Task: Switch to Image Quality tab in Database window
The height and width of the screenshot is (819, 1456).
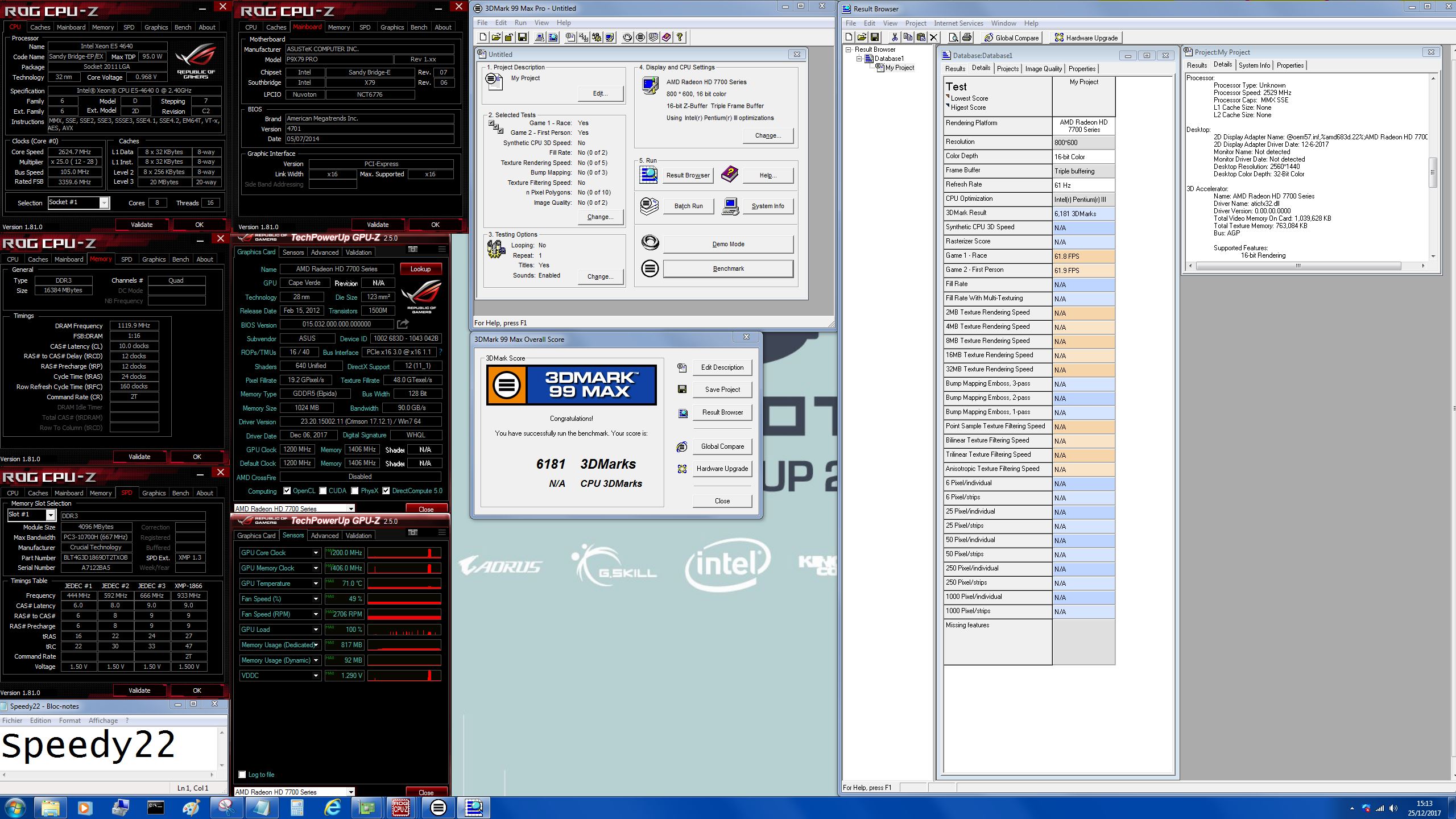Action: [1043, 69]
